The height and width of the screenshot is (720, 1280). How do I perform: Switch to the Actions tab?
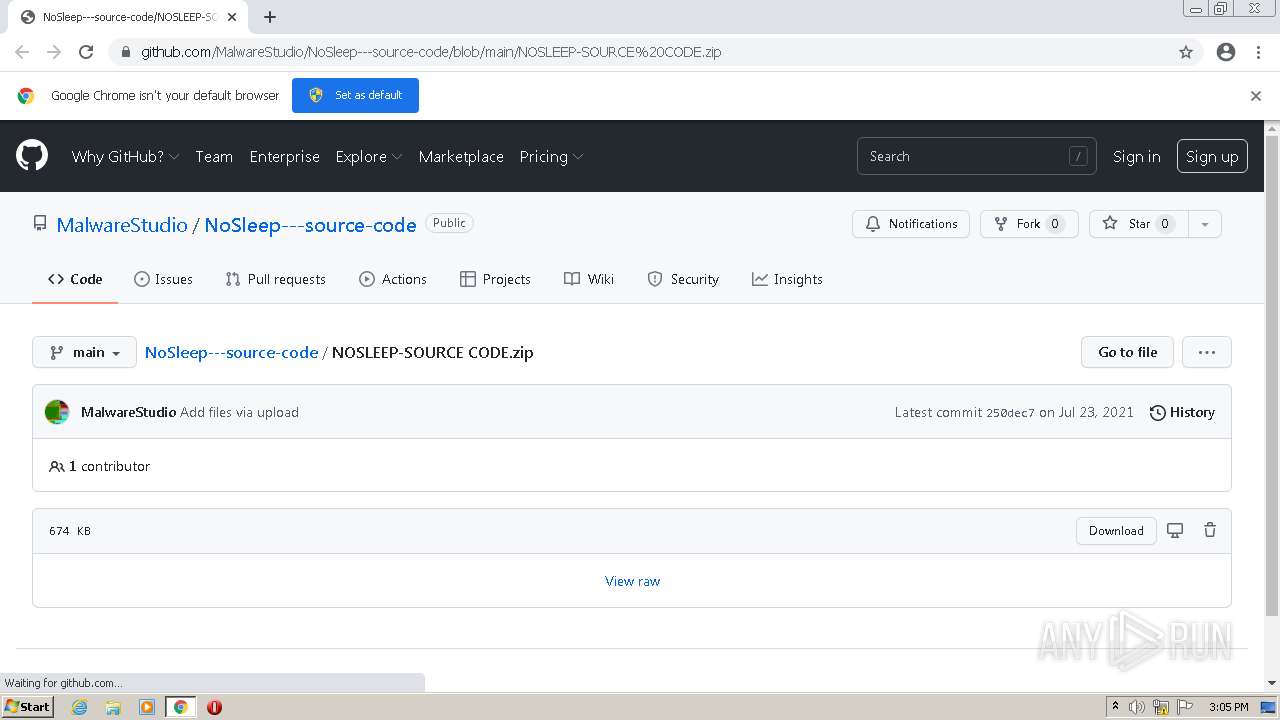393,279
